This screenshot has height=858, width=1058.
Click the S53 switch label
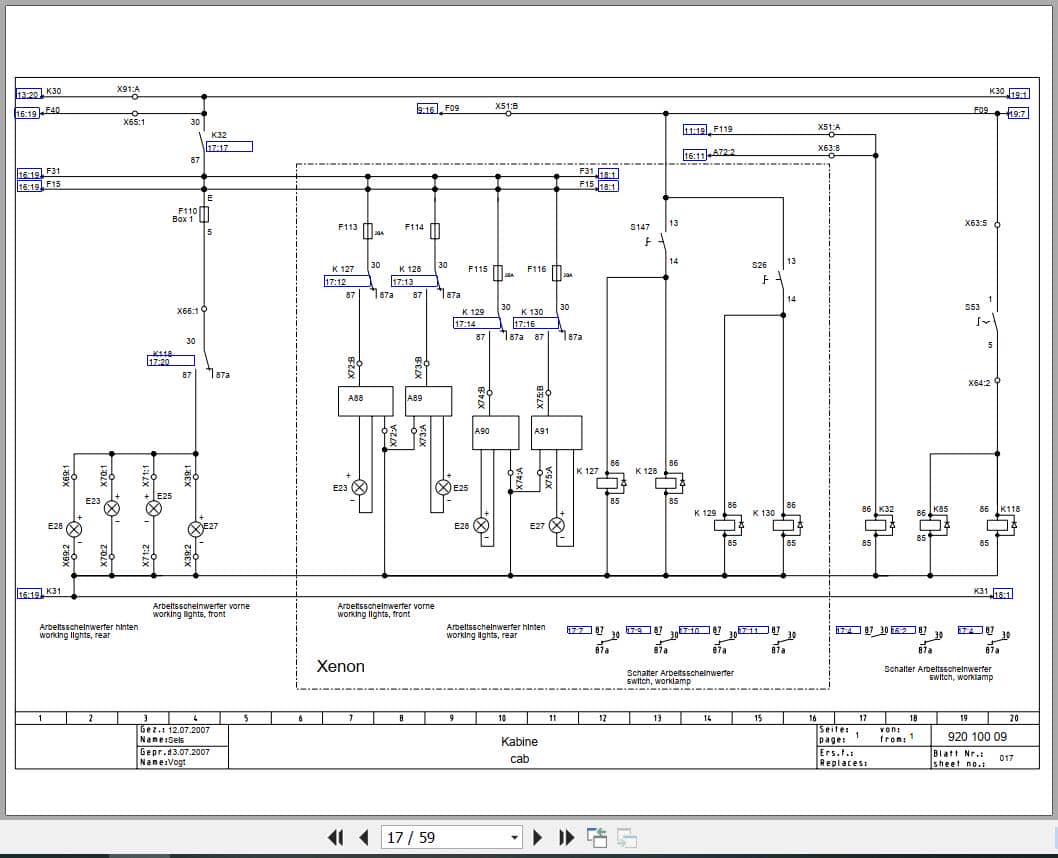pyautogui.click(x=972, y=307)
